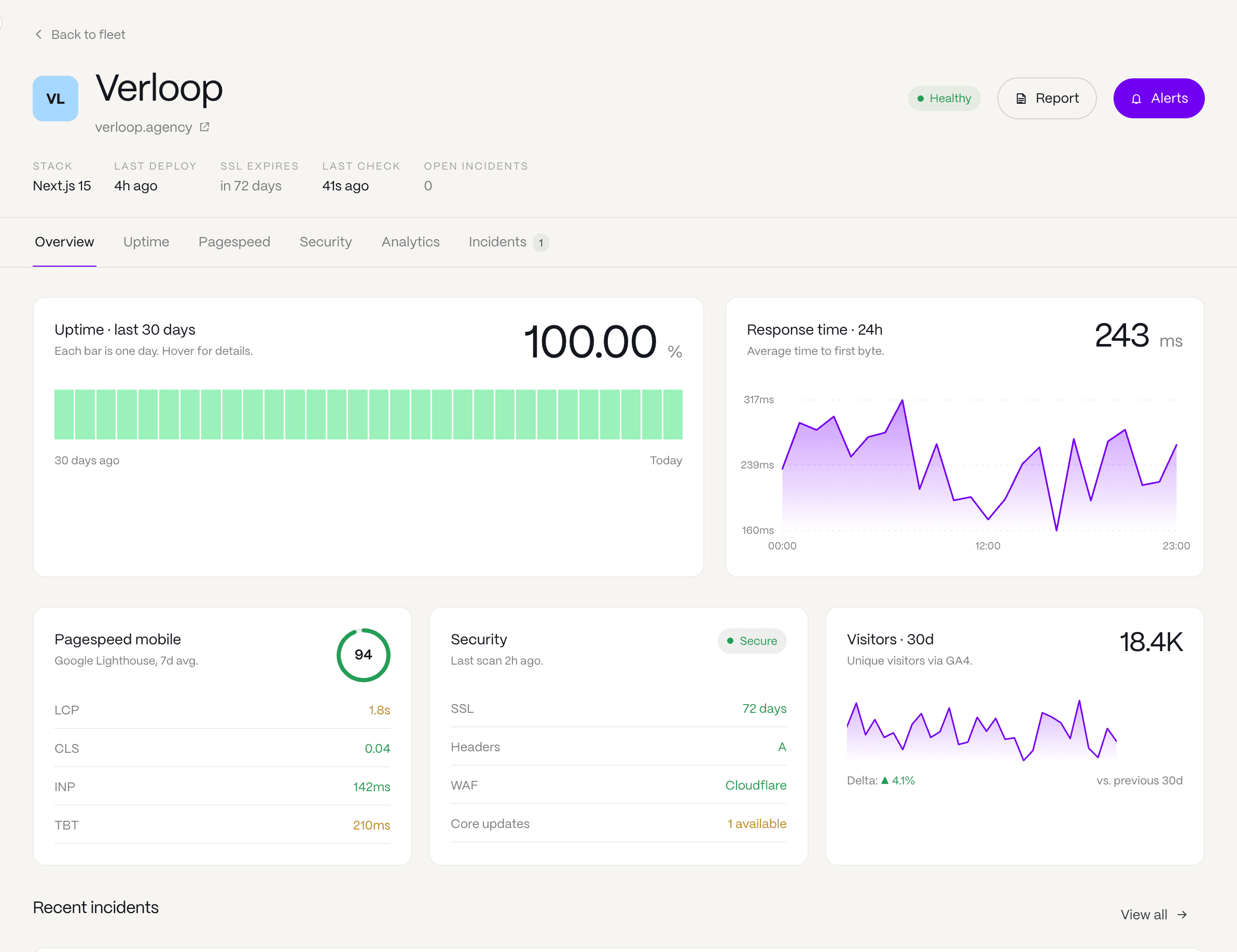Open the Pagespeed tab
Screen dimensions: 1237x952
click(x=234, y=242)
